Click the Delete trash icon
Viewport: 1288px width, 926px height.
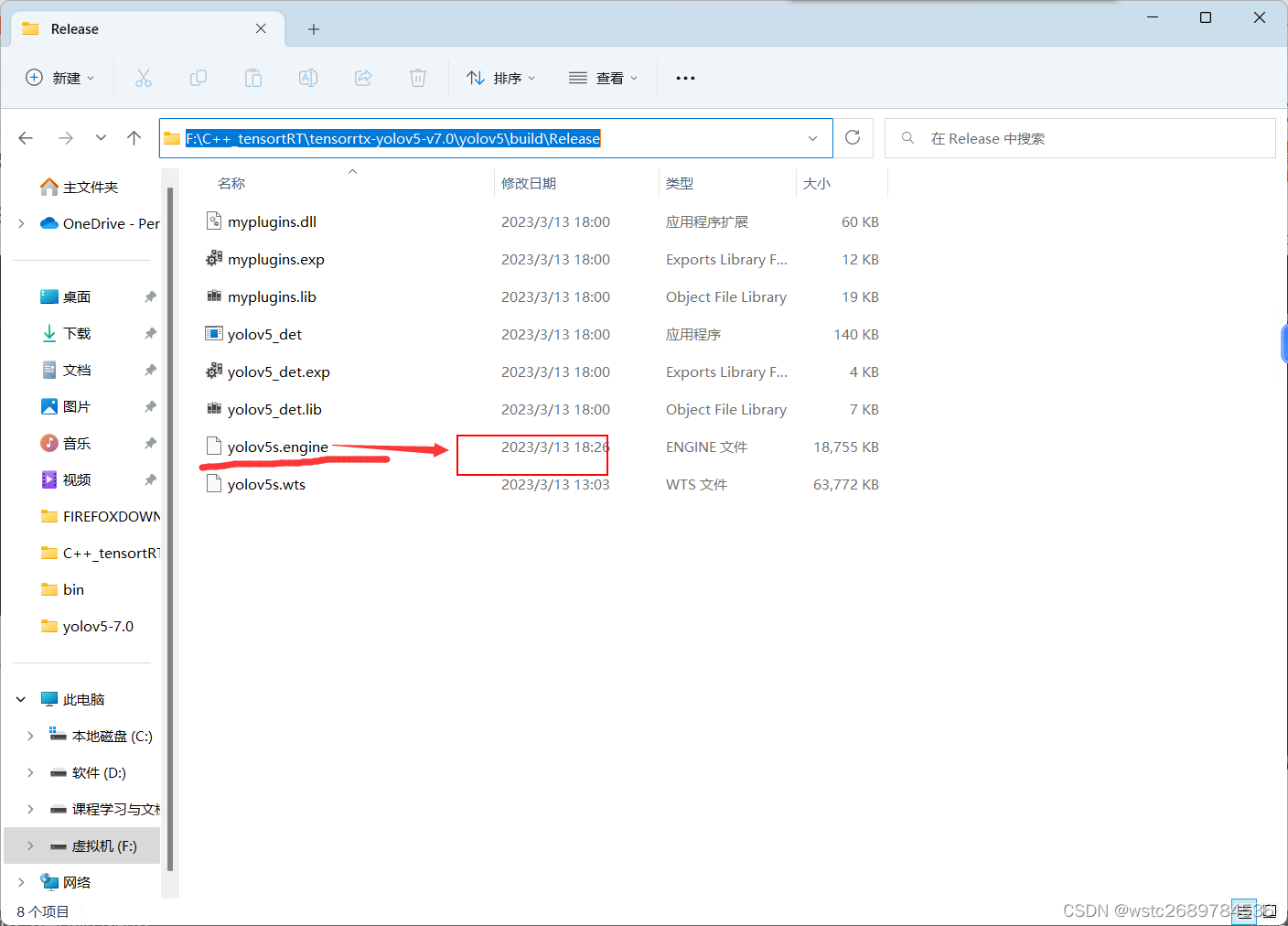(x=418, y=78)
